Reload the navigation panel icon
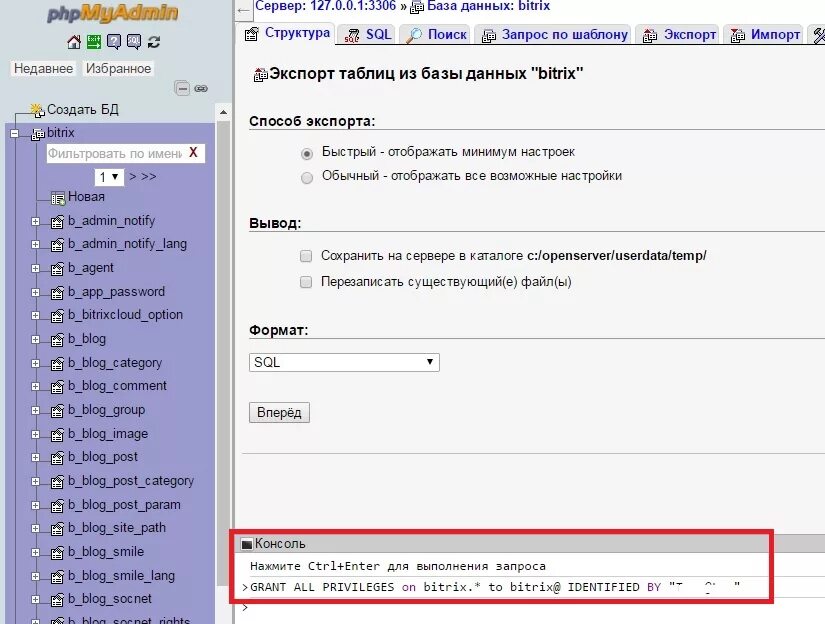The width and height of the screenshot is (825, 624). click(x=154, y=42)
